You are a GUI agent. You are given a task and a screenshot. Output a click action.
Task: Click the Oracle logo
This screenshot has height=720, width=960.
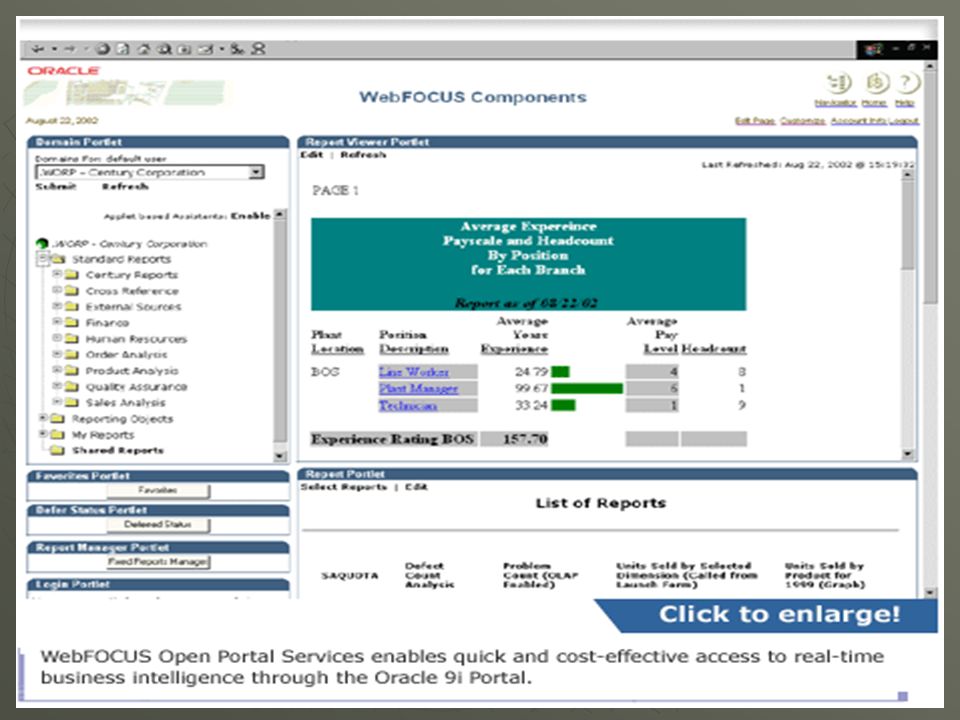pyautogui.click(x=64, y=70)
